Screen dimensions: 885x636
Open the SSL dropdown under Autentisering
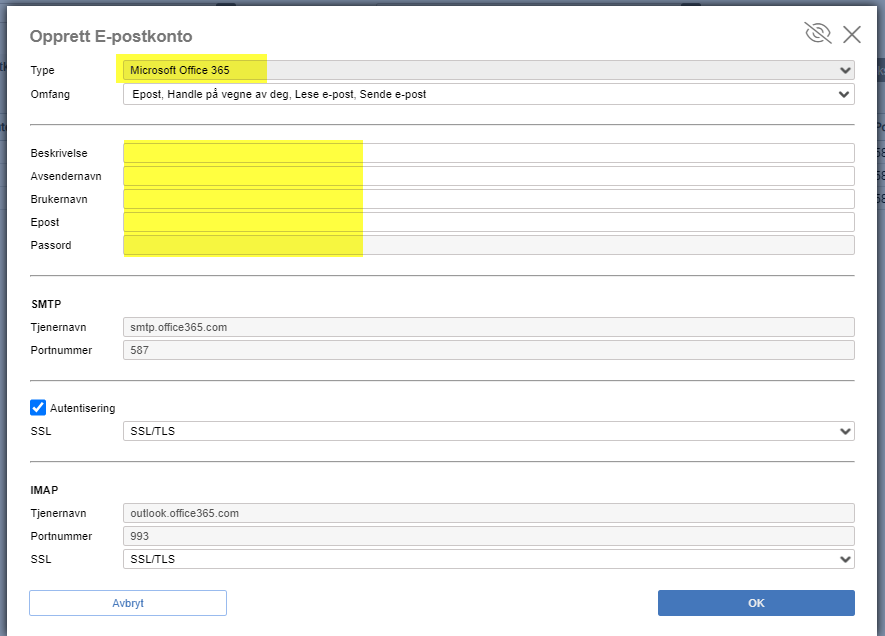(489, 431)
